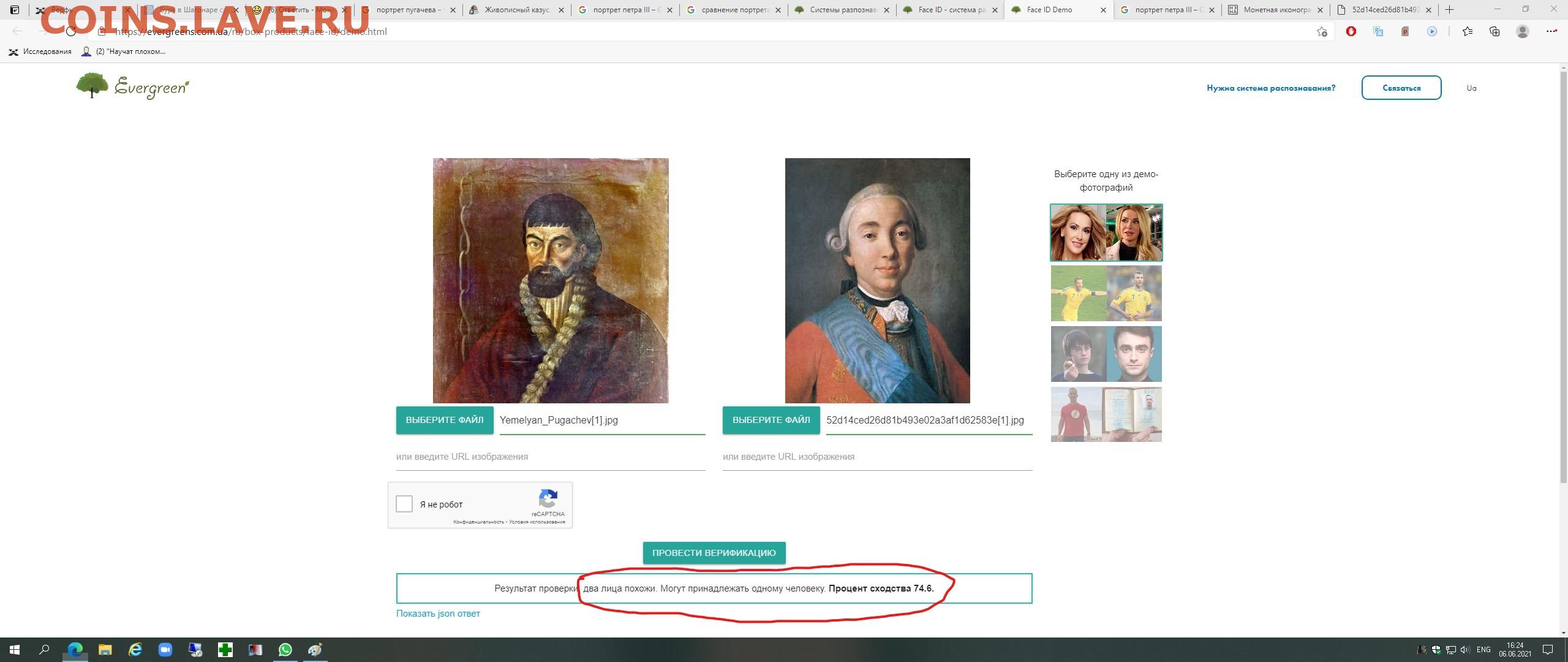
Task: Select the boy with glasses demo photo pair
Action: coord(1106,354)
